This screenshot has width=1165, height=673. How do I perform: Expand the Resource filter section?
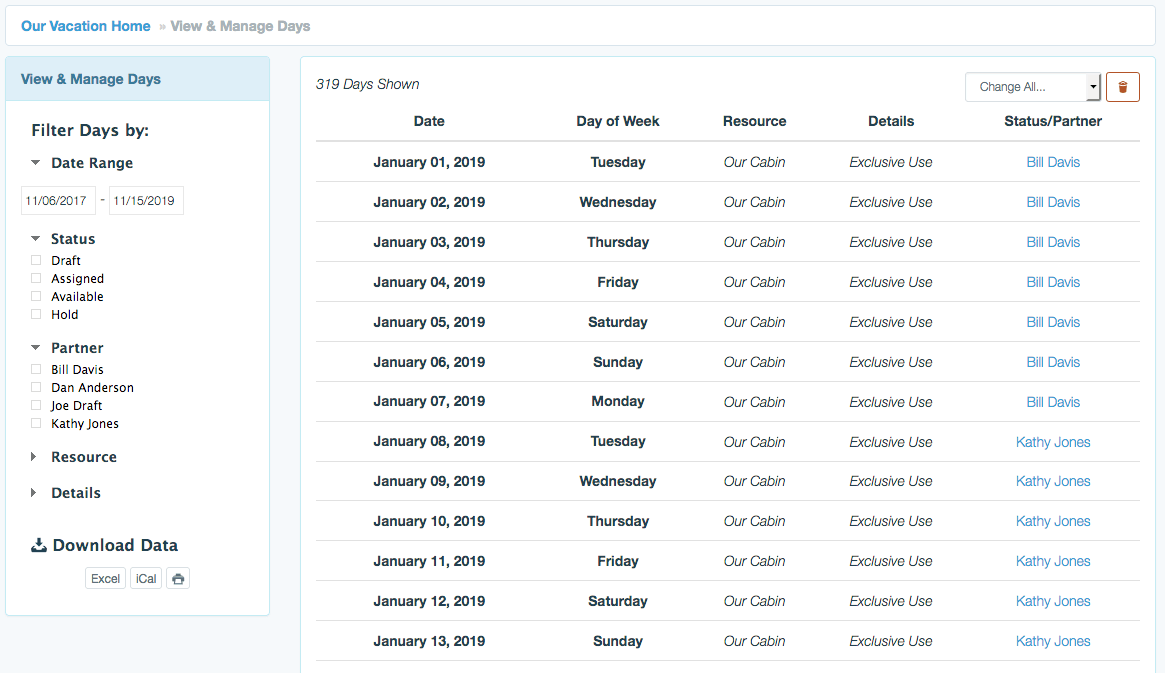pyautogui.click(x=33, y=457)
